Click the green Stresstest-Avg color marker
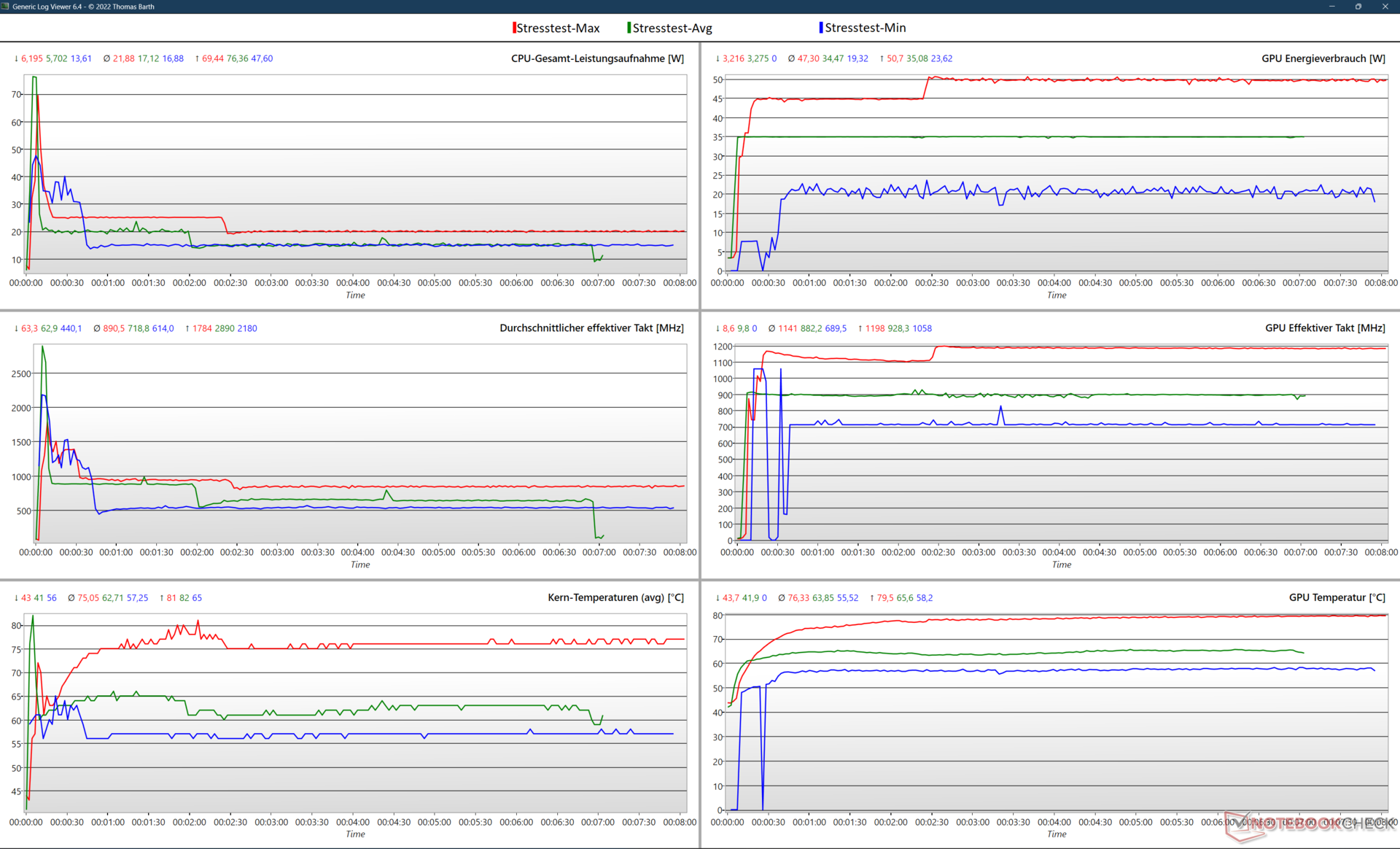 coord(629,28)
